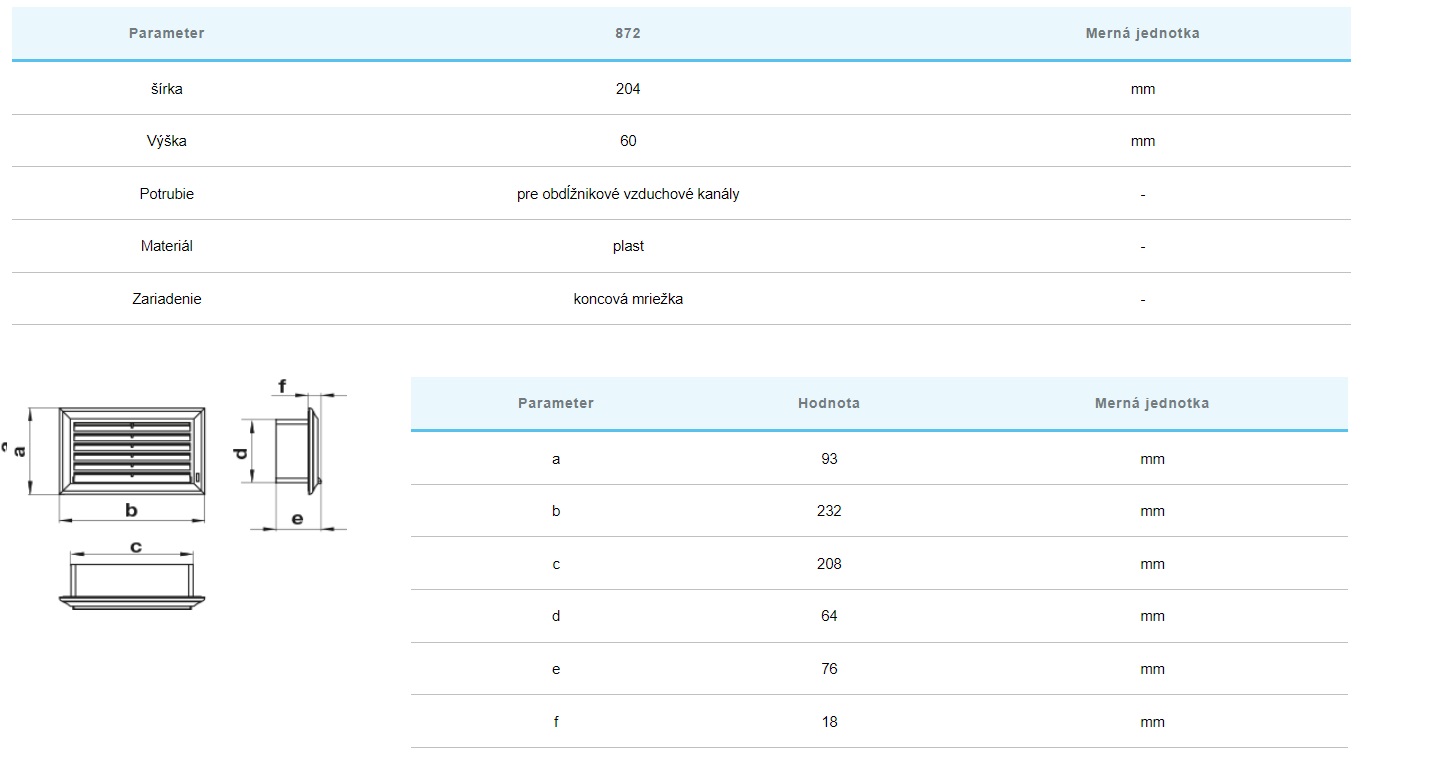Viewport: 1437px width, 758px height.
Task: Click the front view grille drawing
Action: tap(131, 451)
